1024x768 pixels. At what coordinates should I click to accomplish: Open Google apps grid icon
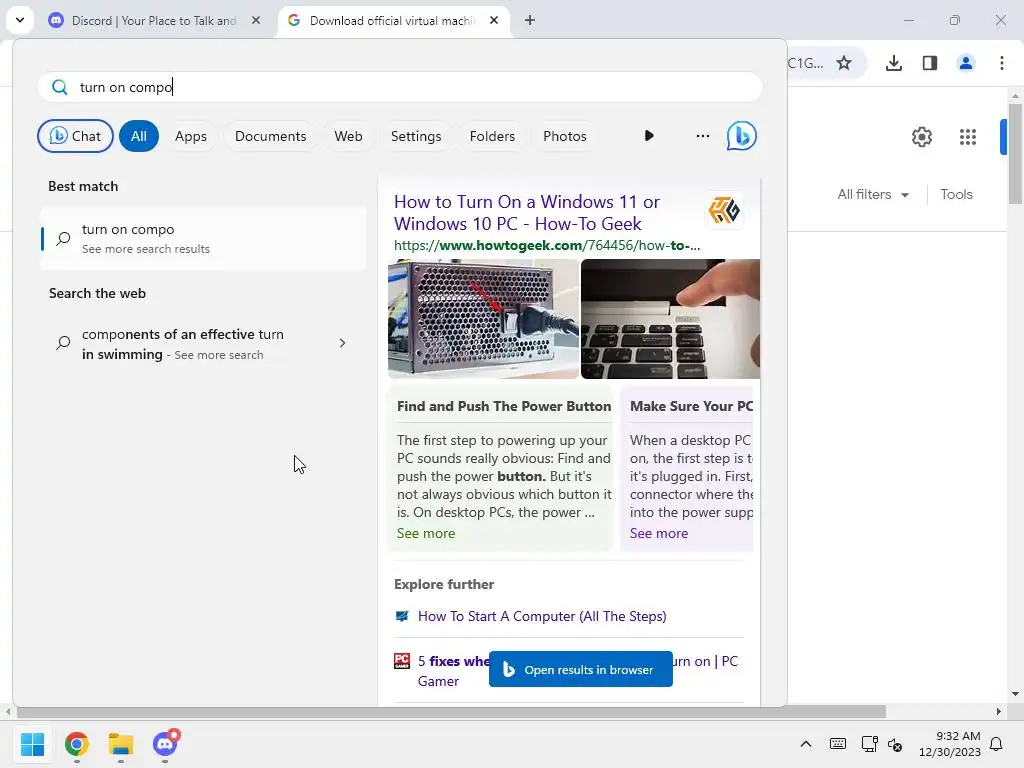coord(967,136)
